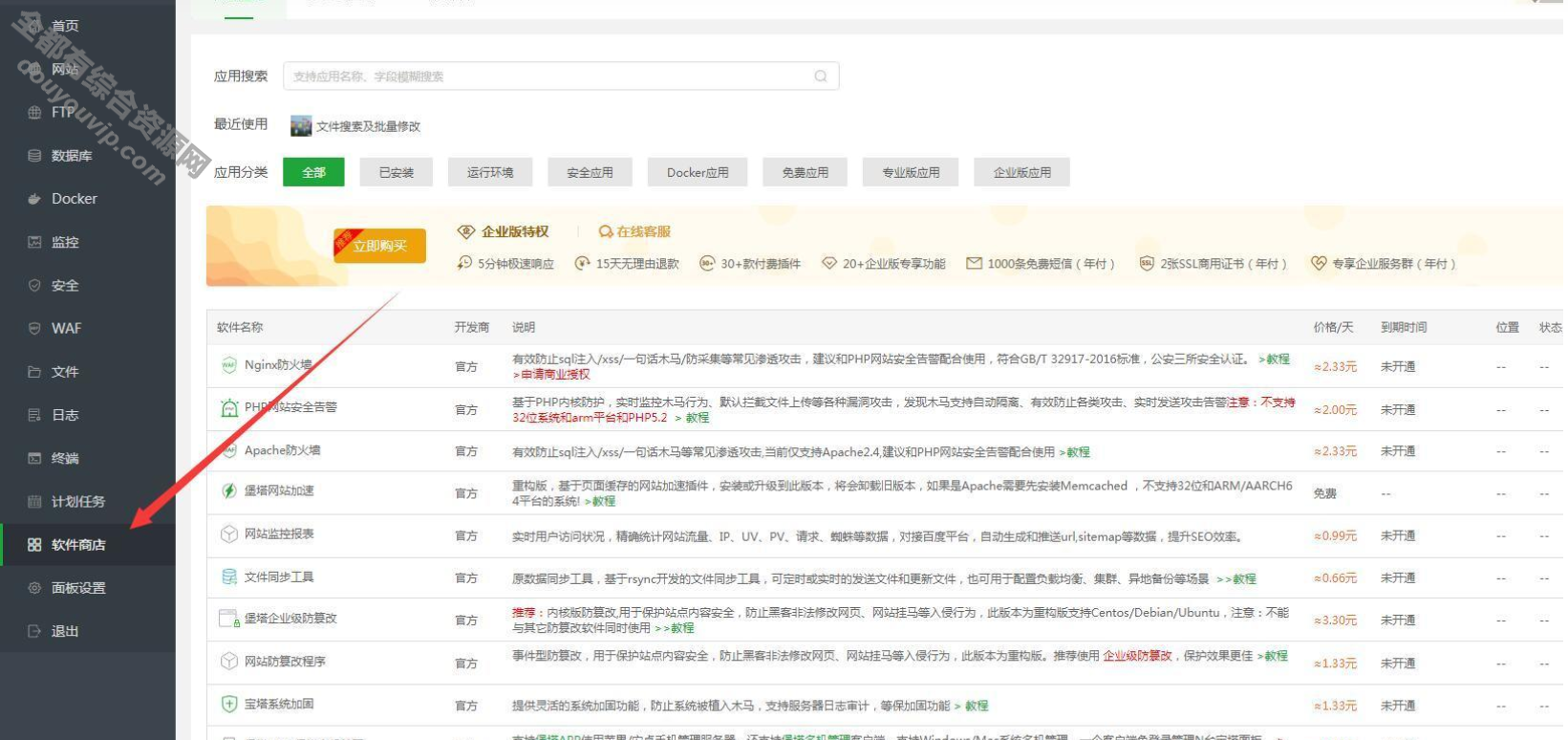Open the 企业版应用 category

pos(1022,172)
